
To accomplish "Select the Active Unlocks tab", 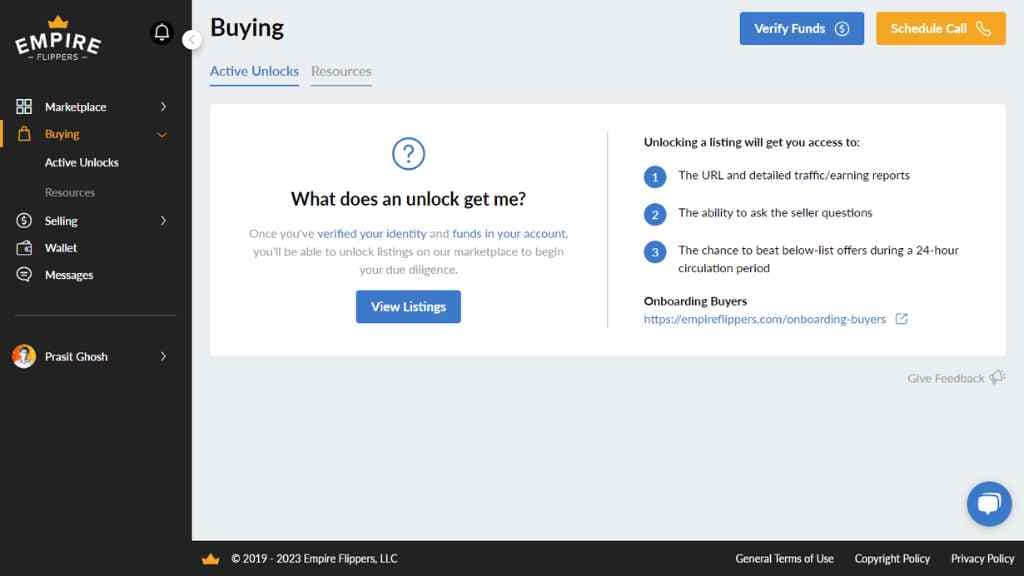I will pos(253,71).
